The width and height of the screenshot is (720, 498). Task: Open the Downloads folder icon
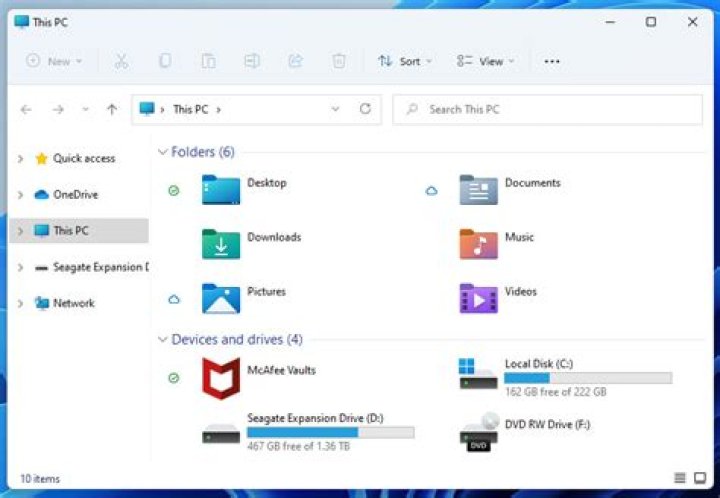[x=220, y=244]
